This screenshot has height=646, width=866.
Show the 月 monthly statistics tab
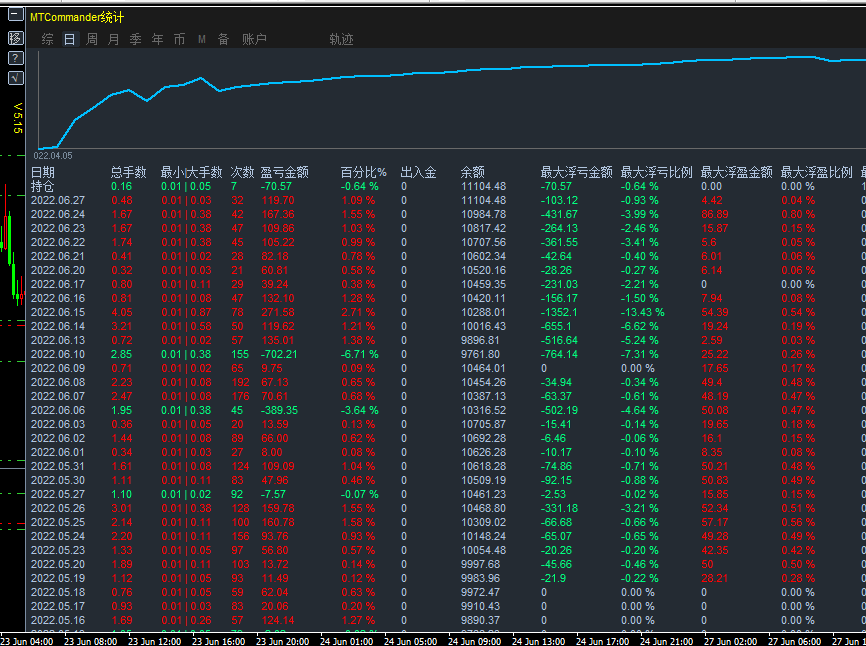[113, 40]
